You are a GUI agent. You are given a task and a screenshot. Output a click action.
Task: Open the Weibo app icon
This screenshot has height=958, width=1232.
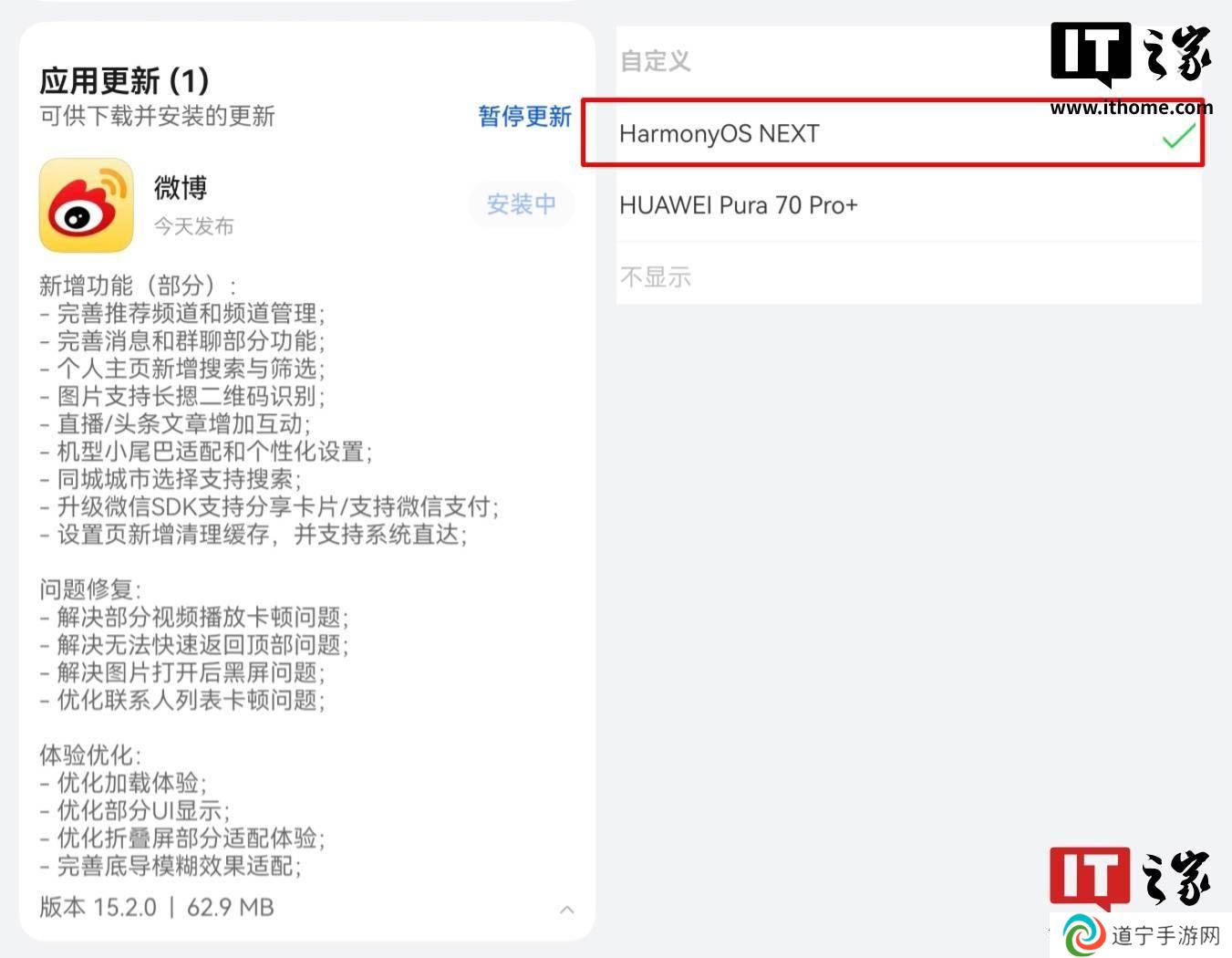87,205
